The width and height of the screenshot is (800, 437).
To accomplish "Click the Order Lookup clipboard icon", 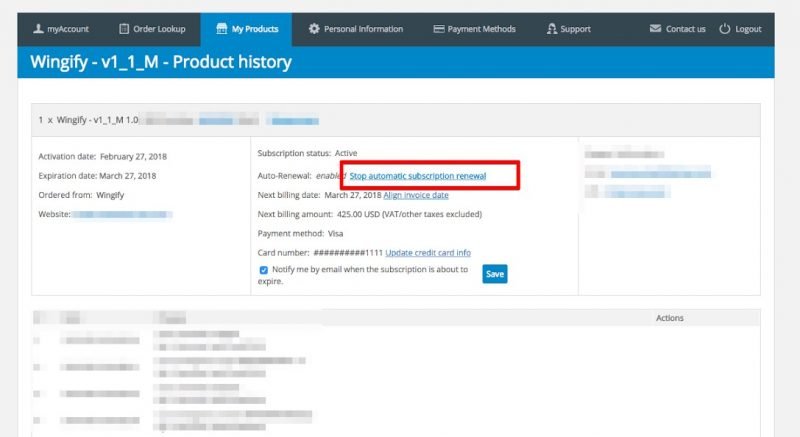I will click(x=124, y=29).
